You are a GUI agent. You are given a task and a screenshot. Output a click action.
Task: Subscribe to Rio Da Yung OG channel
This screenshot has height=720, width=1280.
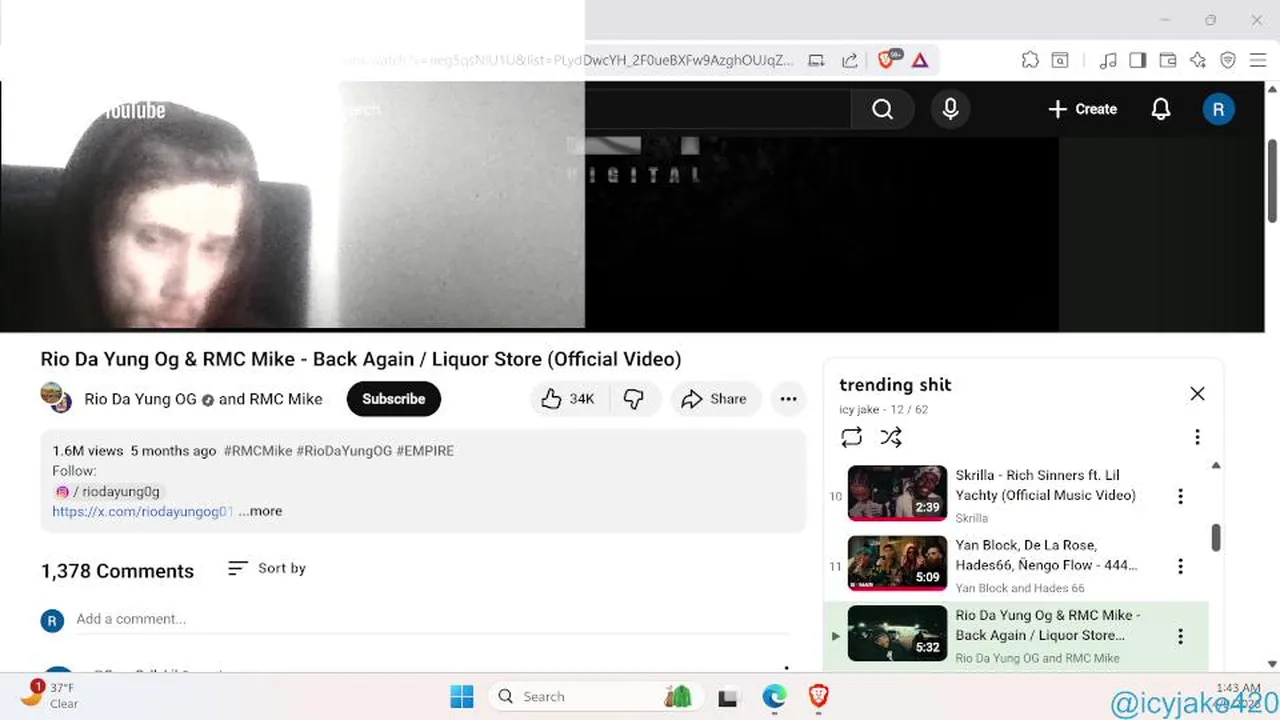point(393,399)
